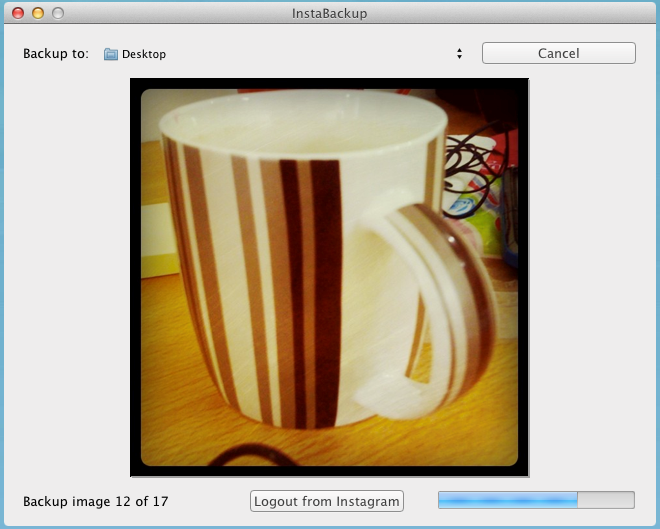Close the InstaBackup window

click(18, 13)
